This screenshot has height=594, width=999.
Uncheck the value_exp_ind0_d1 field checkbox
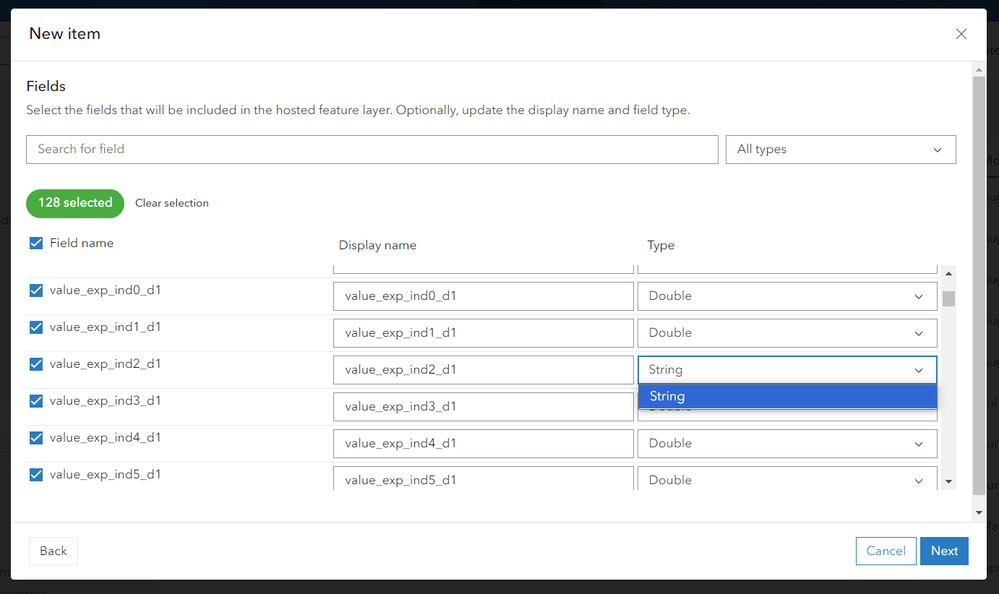(x=36, y=291)
